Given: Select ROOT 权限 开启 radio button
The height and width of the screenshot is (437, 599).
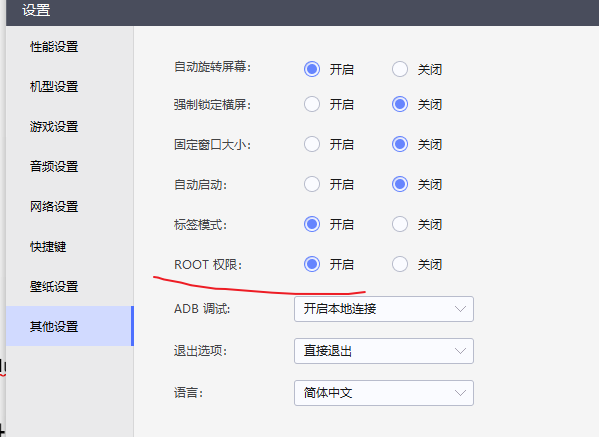Looking at the screenshot, I should [x=312, y=264].
